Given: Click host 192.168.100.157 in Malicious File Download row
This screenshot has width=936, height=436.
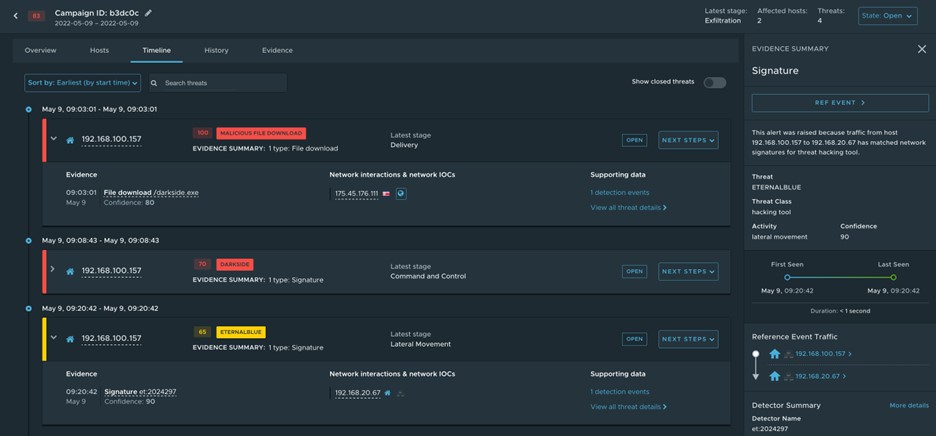Looking at the screenshot, I should point(112,140).
